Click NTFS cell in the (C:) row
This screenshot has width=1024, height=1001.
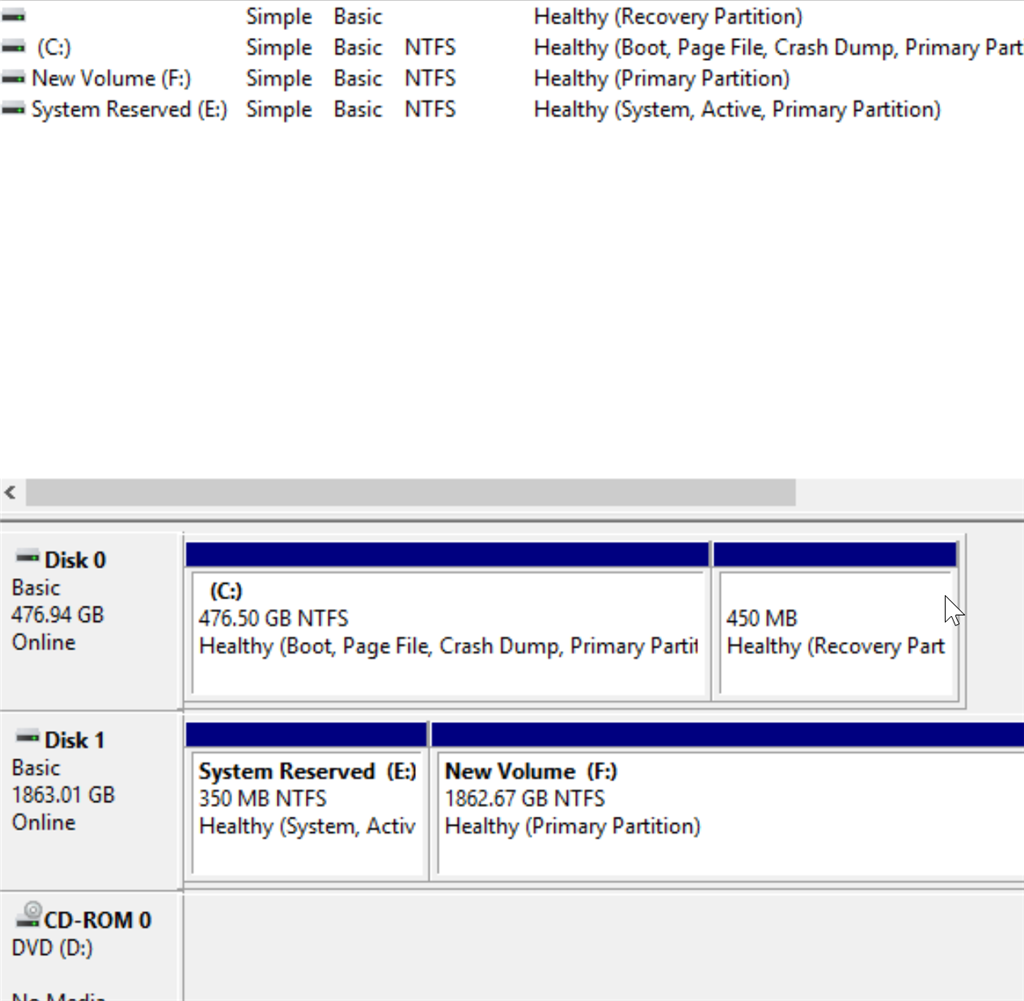point(430,47)
